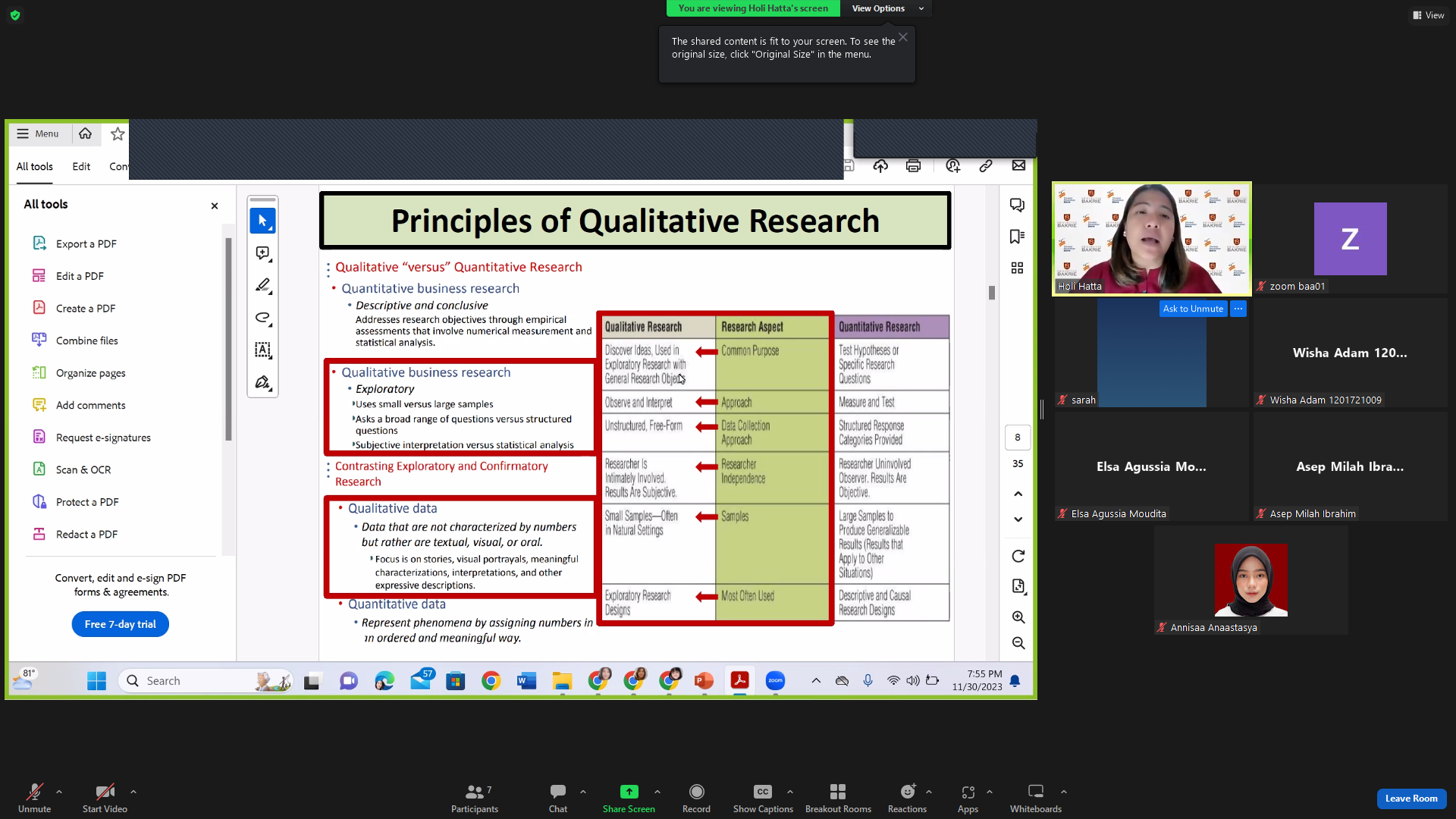The width and height of the screenshot is (1456, 819).
Task: Click the document vertical scrollbar thumb
Action: click(991, 293)
